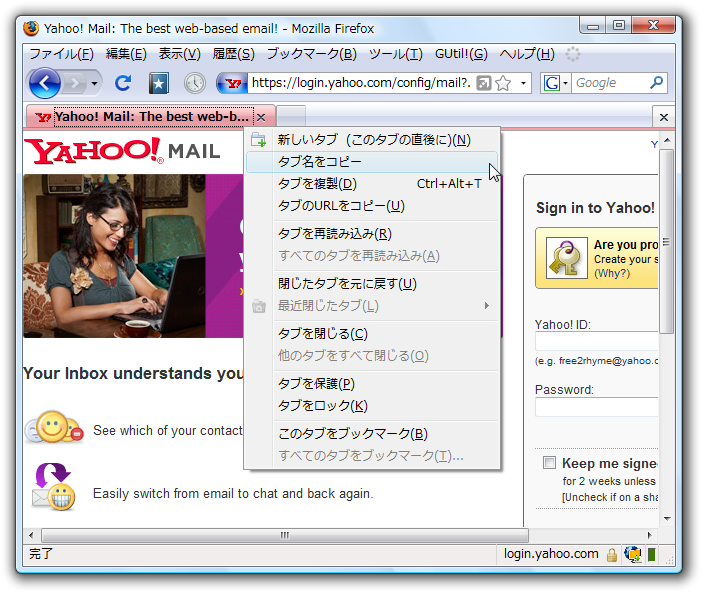Image resolution: width=703 pixels, height=593 pixels.
Task: Select the Yahoo! Mail tab
Action: (x=151, y=117)
